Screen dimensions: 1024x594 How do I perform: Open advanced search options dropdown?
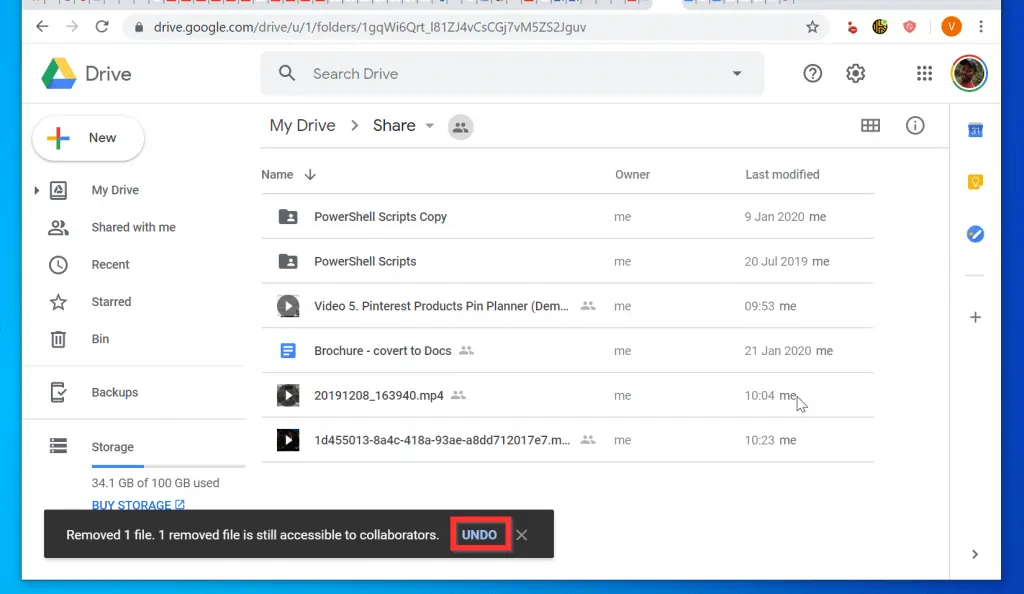tap(737, 73)
